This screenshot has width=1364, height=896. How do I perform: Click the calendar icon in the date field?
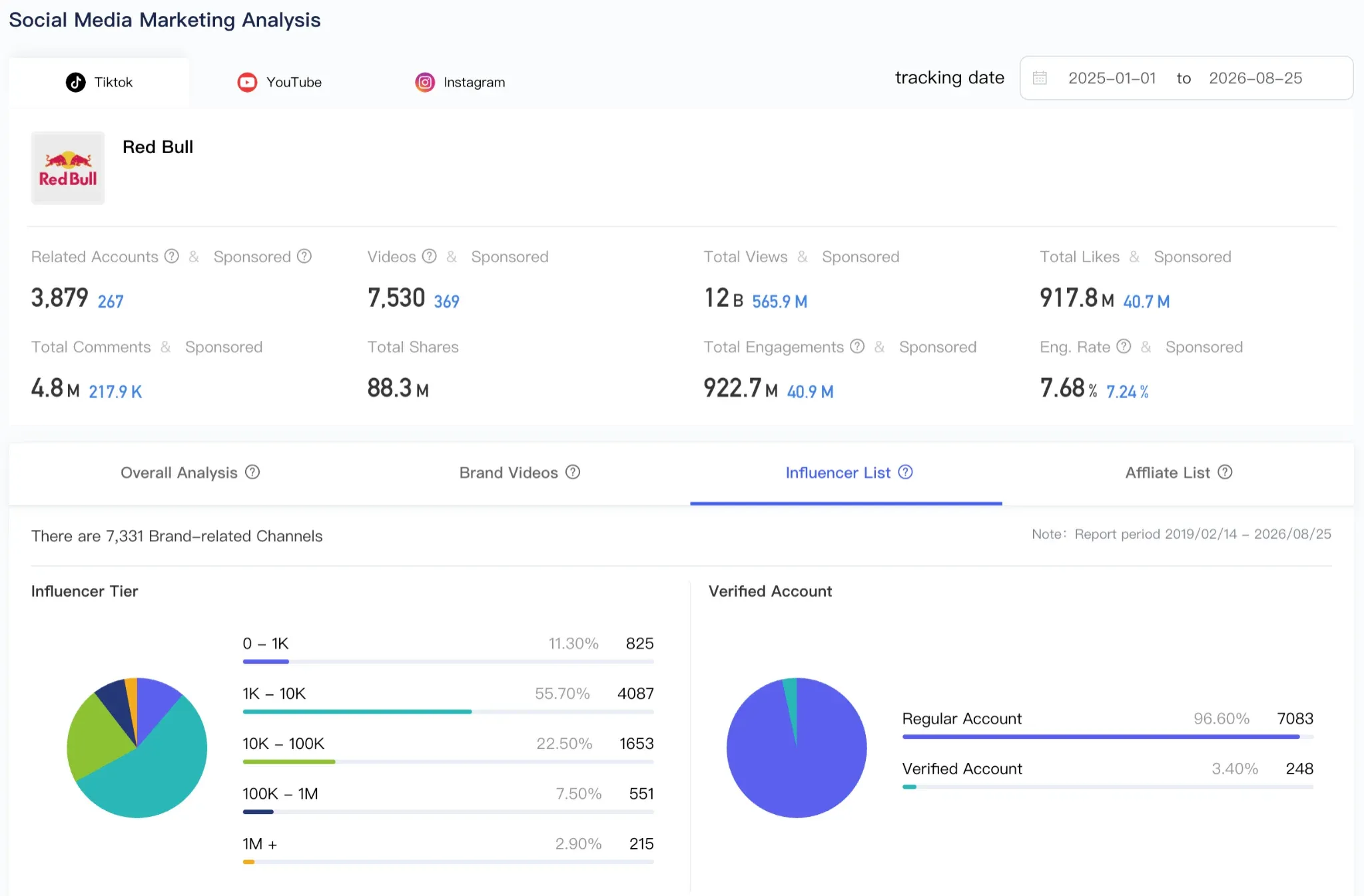tap(1040, 78)
